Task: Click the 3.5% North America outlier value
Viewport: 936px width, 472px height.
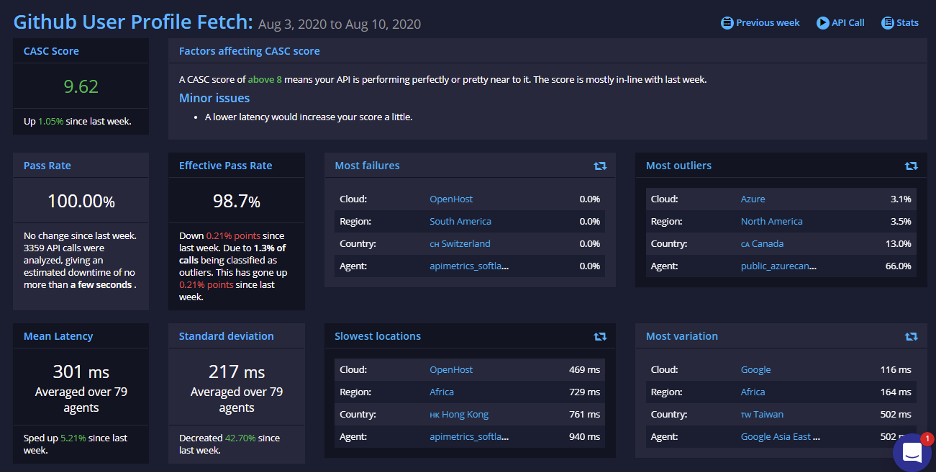Action: 901,221
